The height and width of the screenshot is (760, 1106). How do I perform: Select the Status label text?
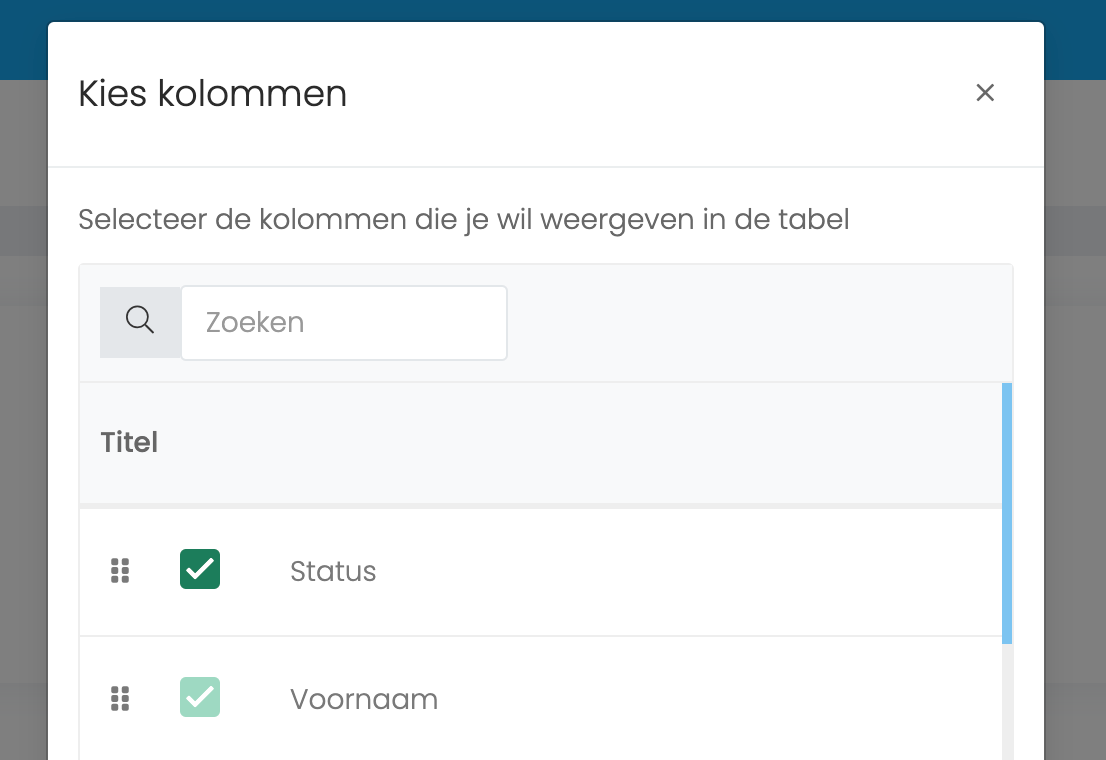pyautogui.click(x=333, y=572)
